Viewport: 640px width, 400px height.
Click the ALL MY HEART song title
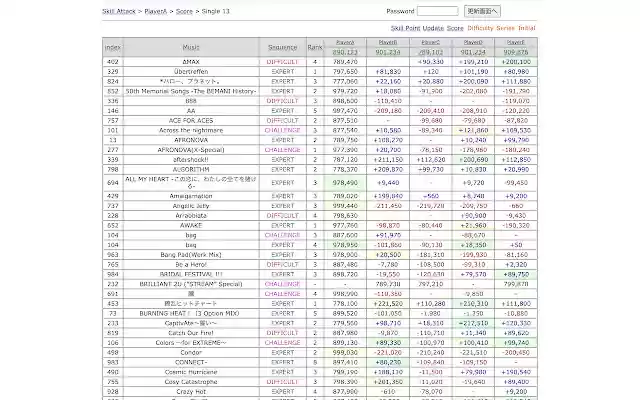tap(191, 183)
